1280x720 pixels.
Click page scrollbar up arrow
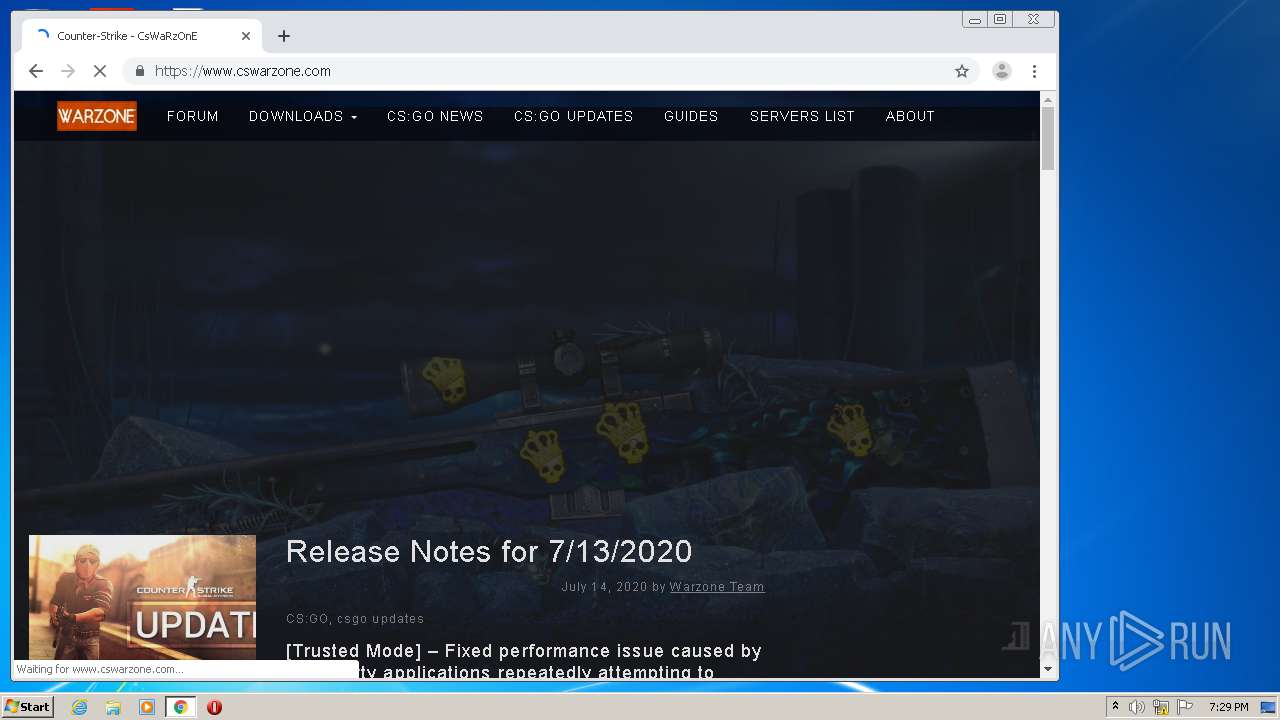[1048, 100]
